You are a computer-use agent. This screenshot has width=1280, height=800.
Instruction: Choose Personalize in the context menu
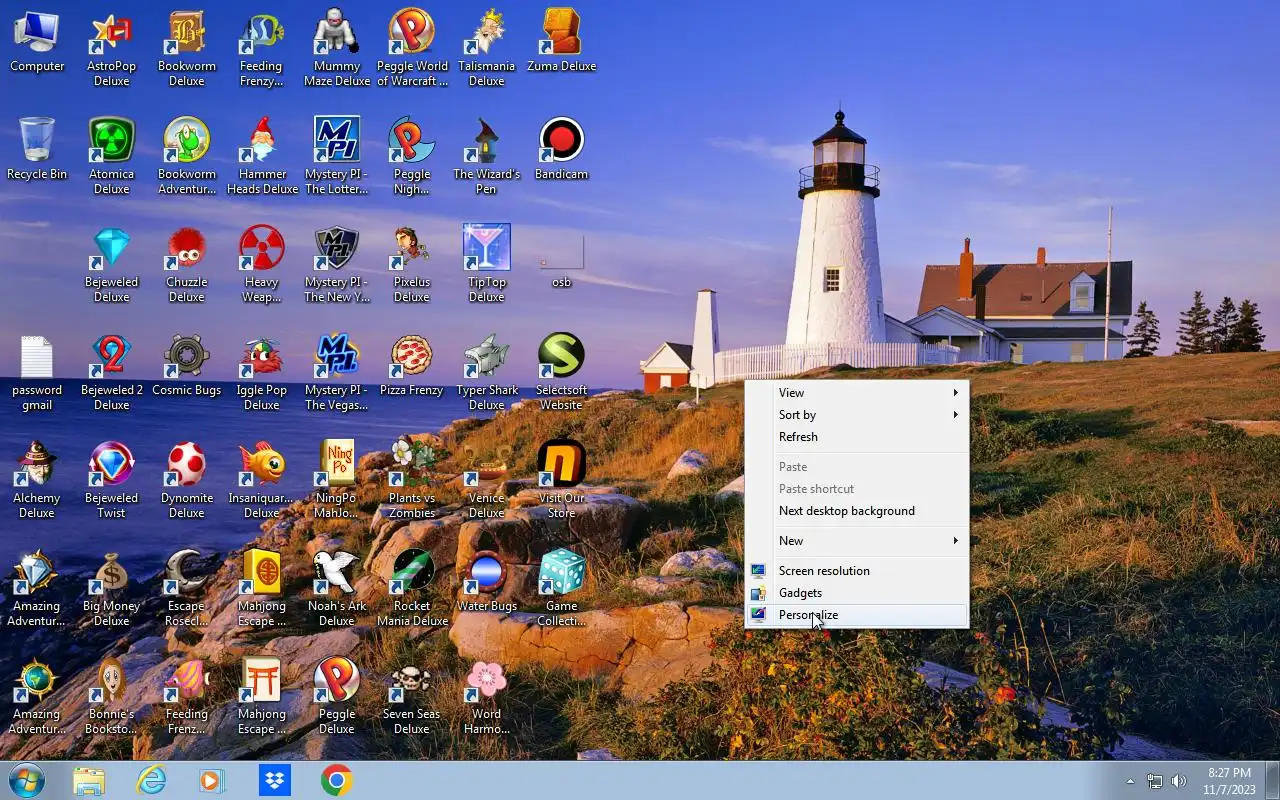(857, 615)
